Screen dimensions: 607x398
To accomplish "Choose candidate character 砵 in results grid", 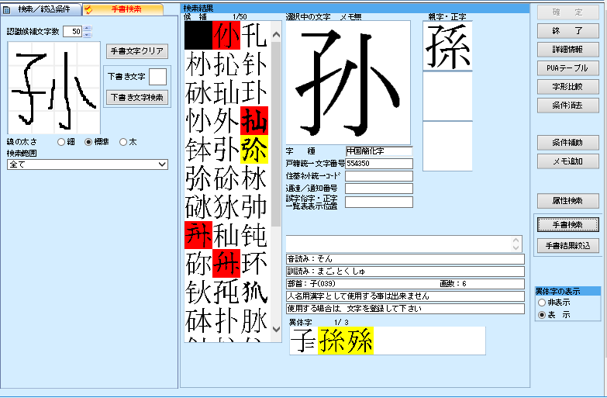I will click(198, 321).
